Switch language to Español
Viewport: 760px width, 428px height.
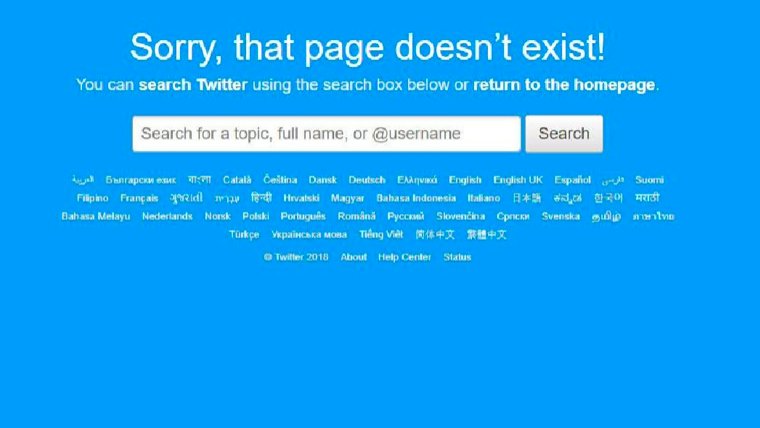point(572,180)
